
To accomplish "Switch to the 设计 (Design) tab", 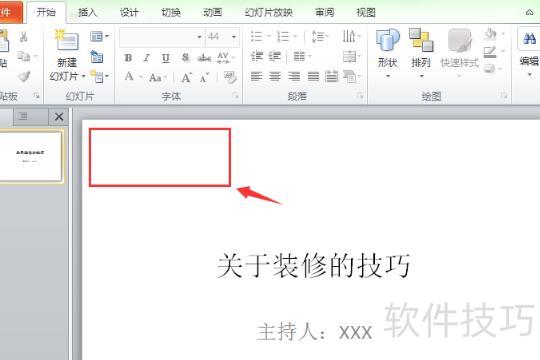I will (x=129, y=13).
